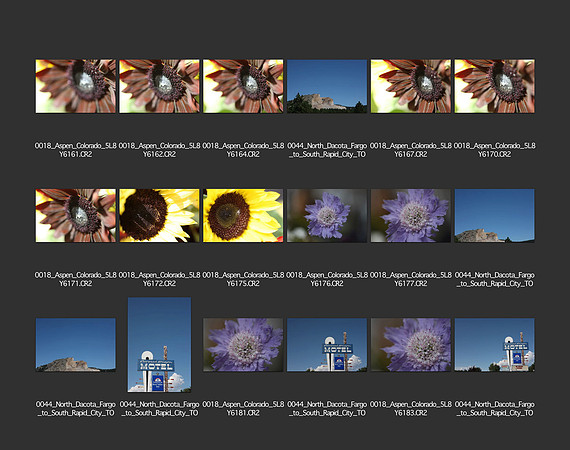Screen dimensions: 570x450
Task: Click the file name ending Y6177.CR2
Action: coord(411,279)
